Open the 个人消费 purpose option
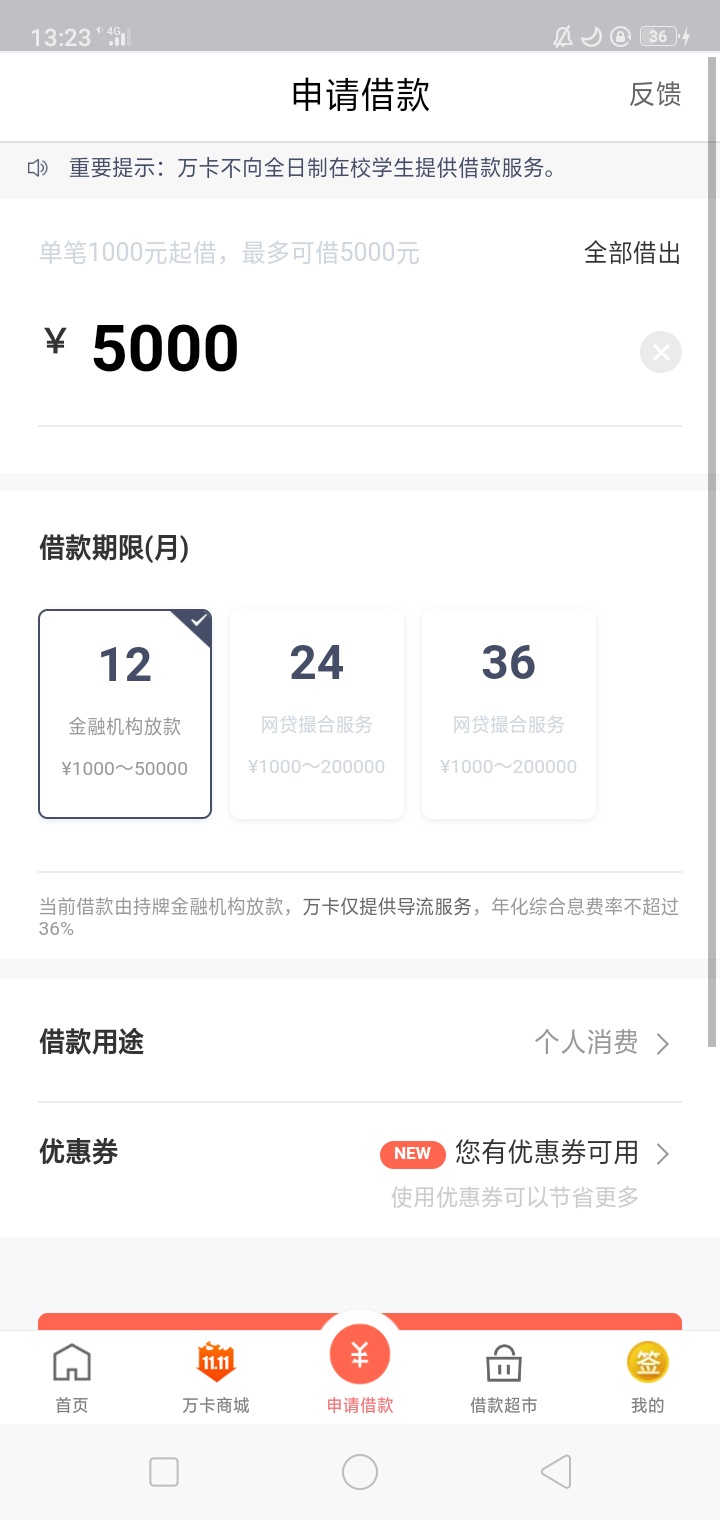 coord(586,1043)
